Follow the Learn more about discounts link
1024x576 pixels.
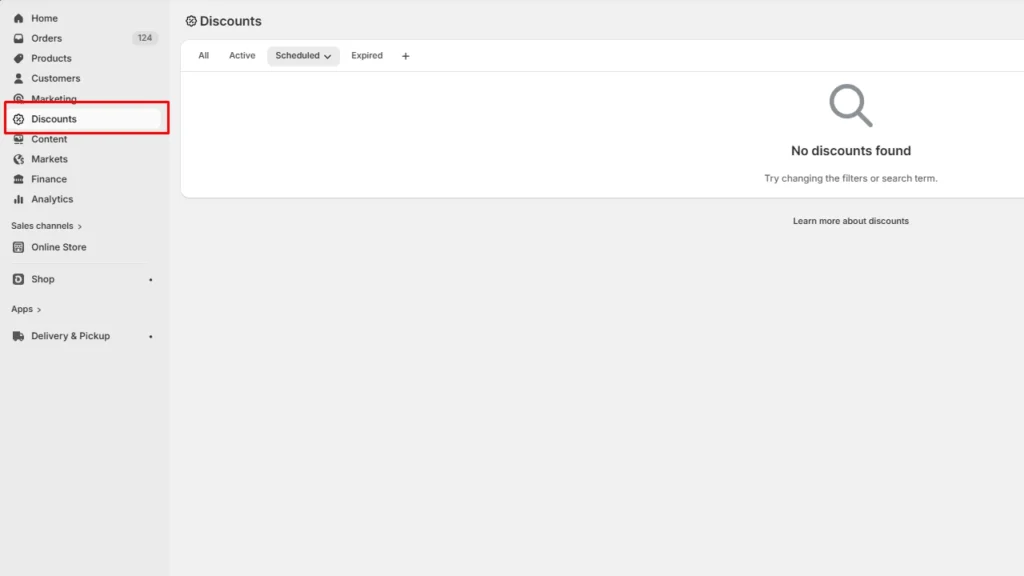pyautogui.click(x=850, y=220)
